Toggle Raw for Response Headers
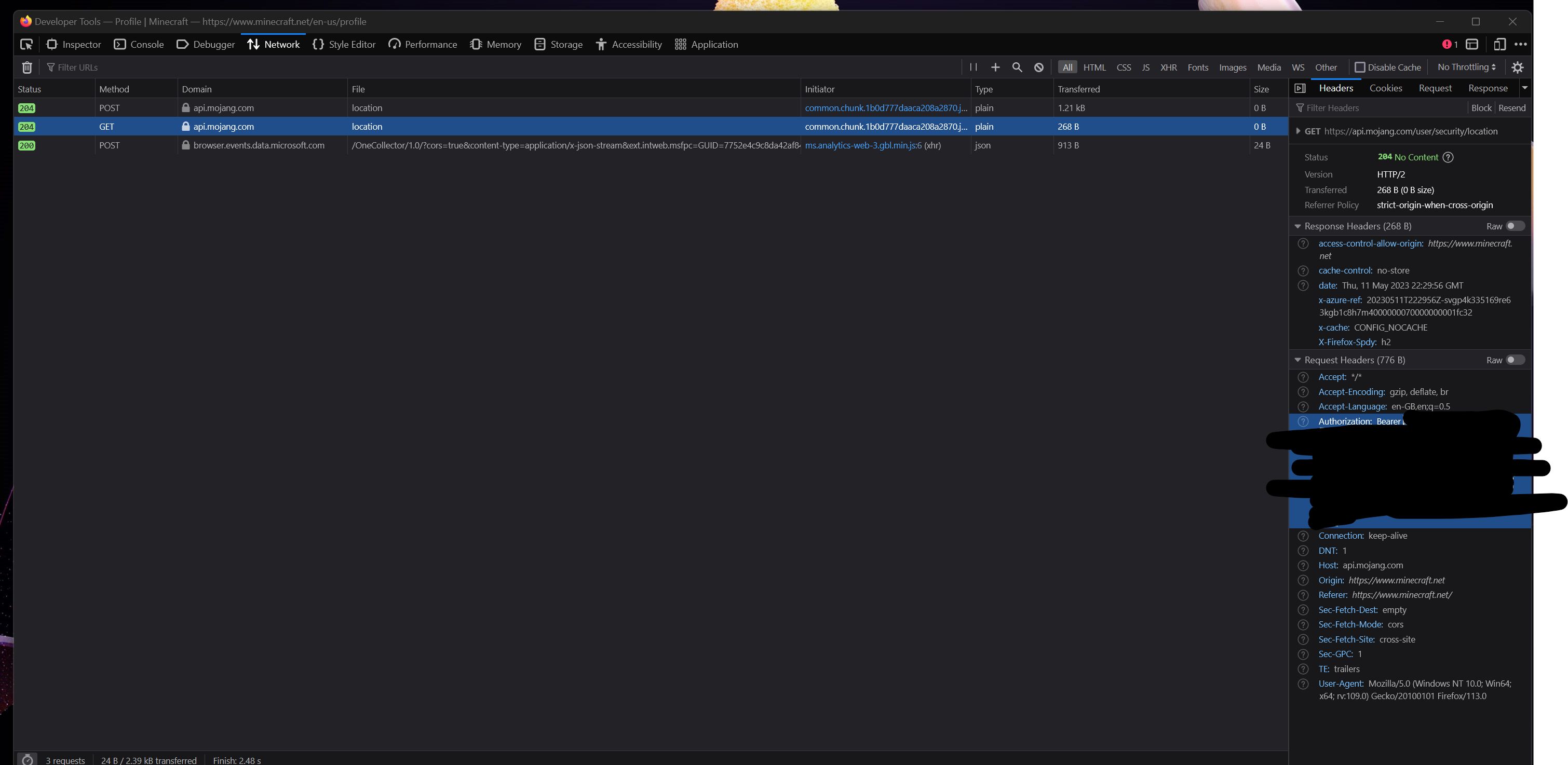The image size is (1568, 765). pyautogui.click(x=1515, y=226)
